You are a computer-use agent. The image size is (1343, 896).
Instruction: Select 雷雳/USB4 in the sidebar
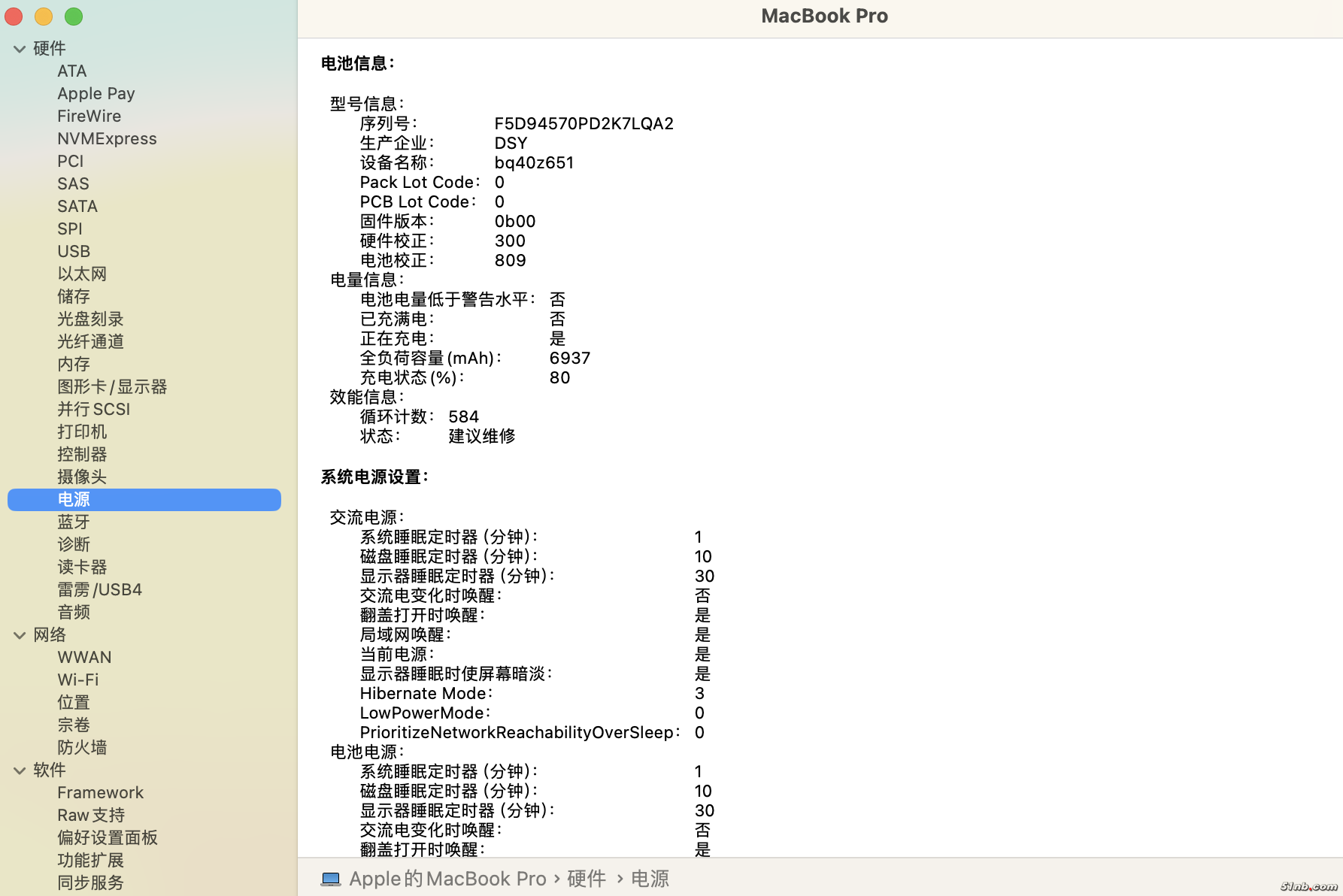click(x=99, y=589)
